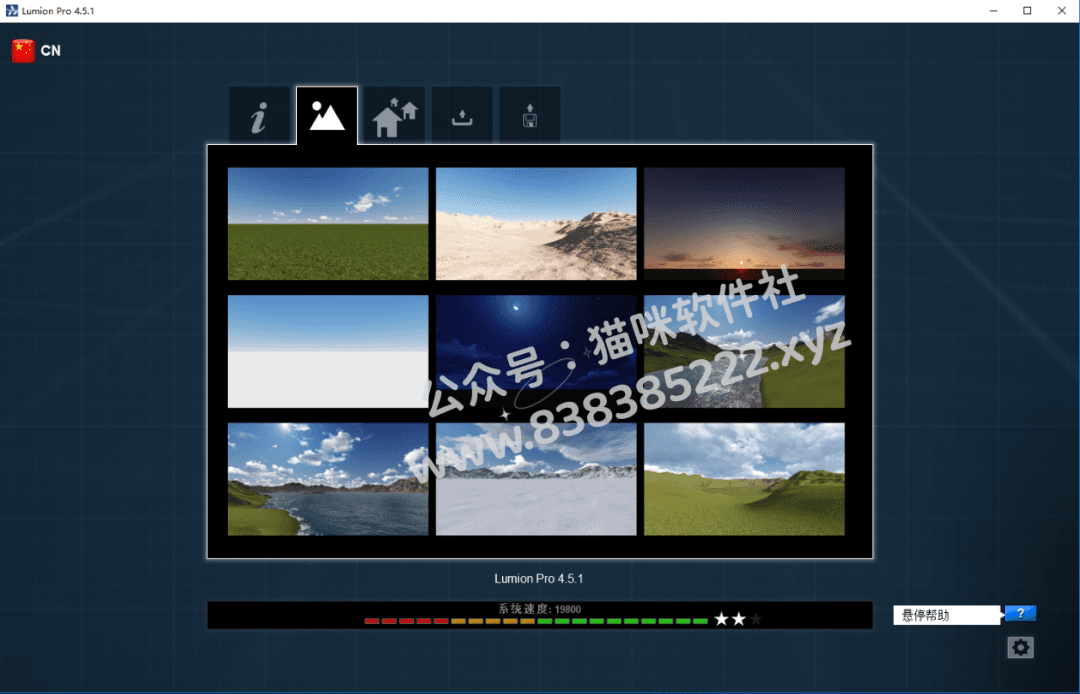1080x694 pixels.
Task: Select the new scene landscape tab
Action: click(326, 116)
